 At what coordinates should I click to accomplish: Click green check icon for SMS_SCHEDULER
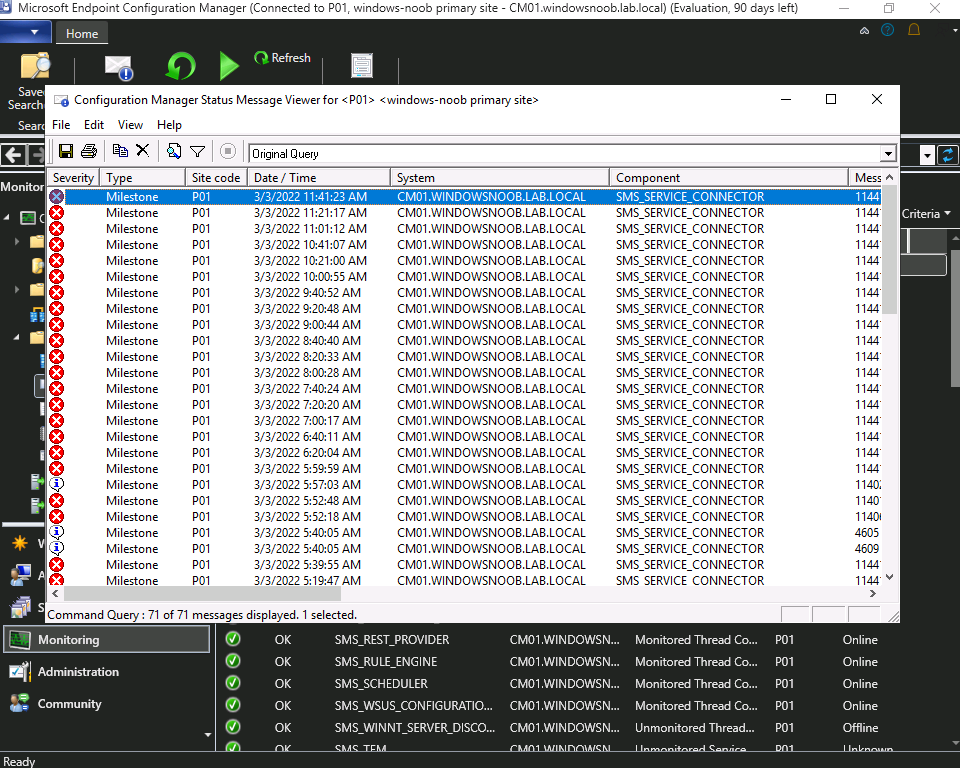click(x=233, y=683)
